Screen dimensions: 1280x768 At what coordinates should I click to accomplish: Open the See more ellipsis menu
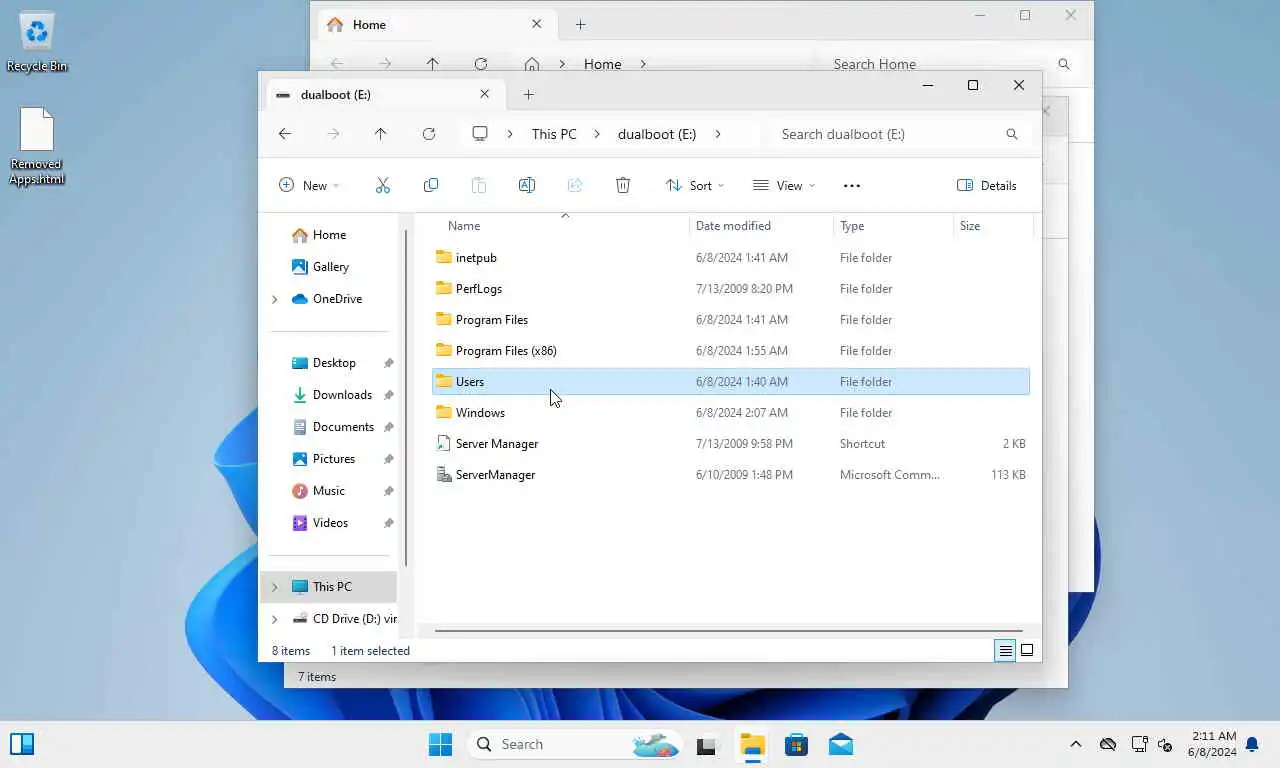pyautogui.click(x=852, y=185)
